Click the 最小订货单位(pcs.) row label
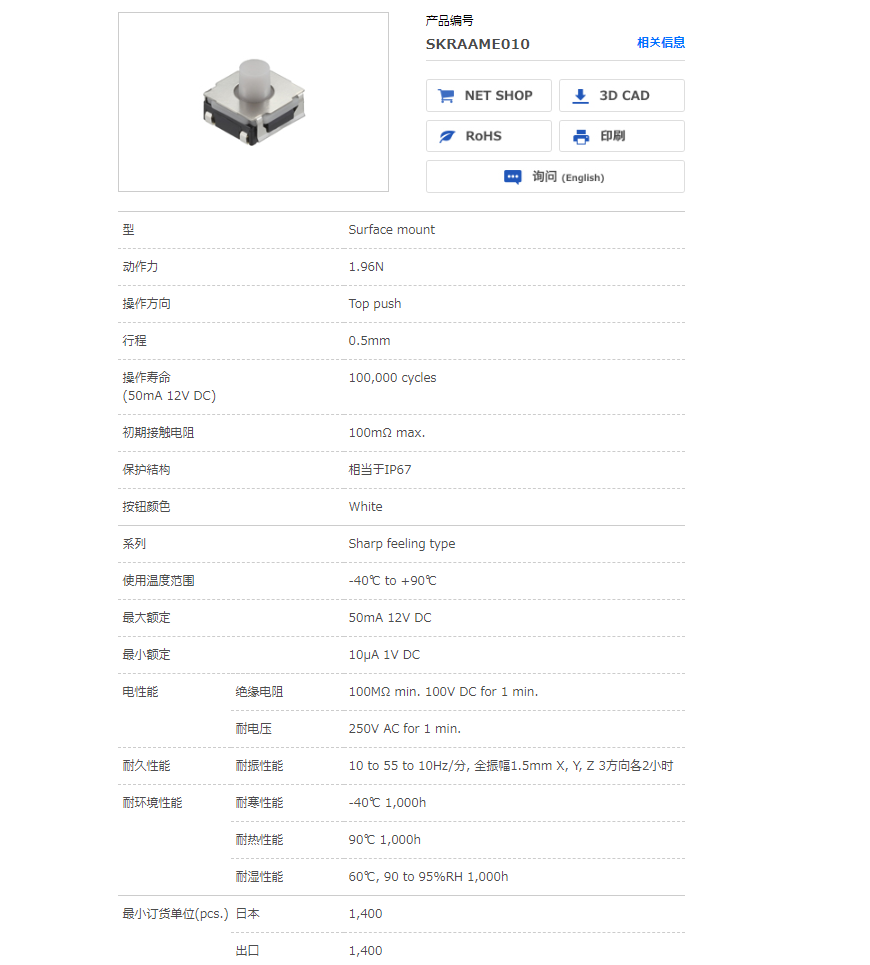This screenshot has height=965, width=870. pyautogui.click(x=175, y=914)
